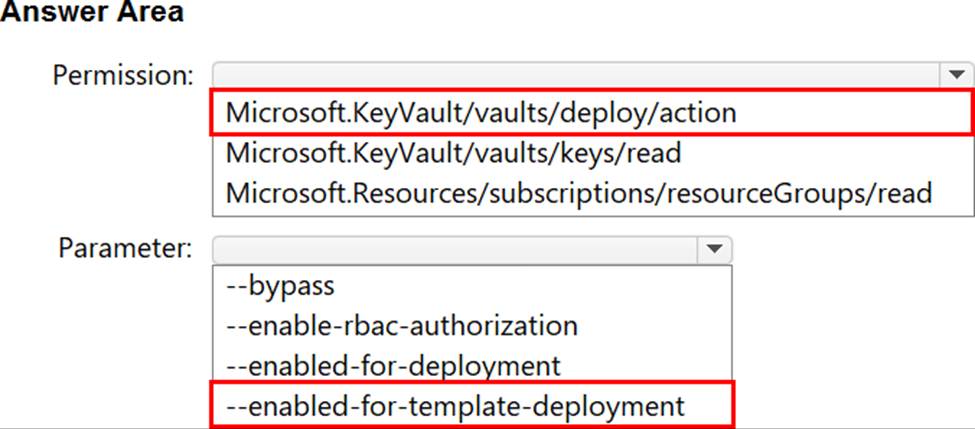Click the Parameter label text
Image resolution: width=975 pixels, height=429 pixels.
123,249
